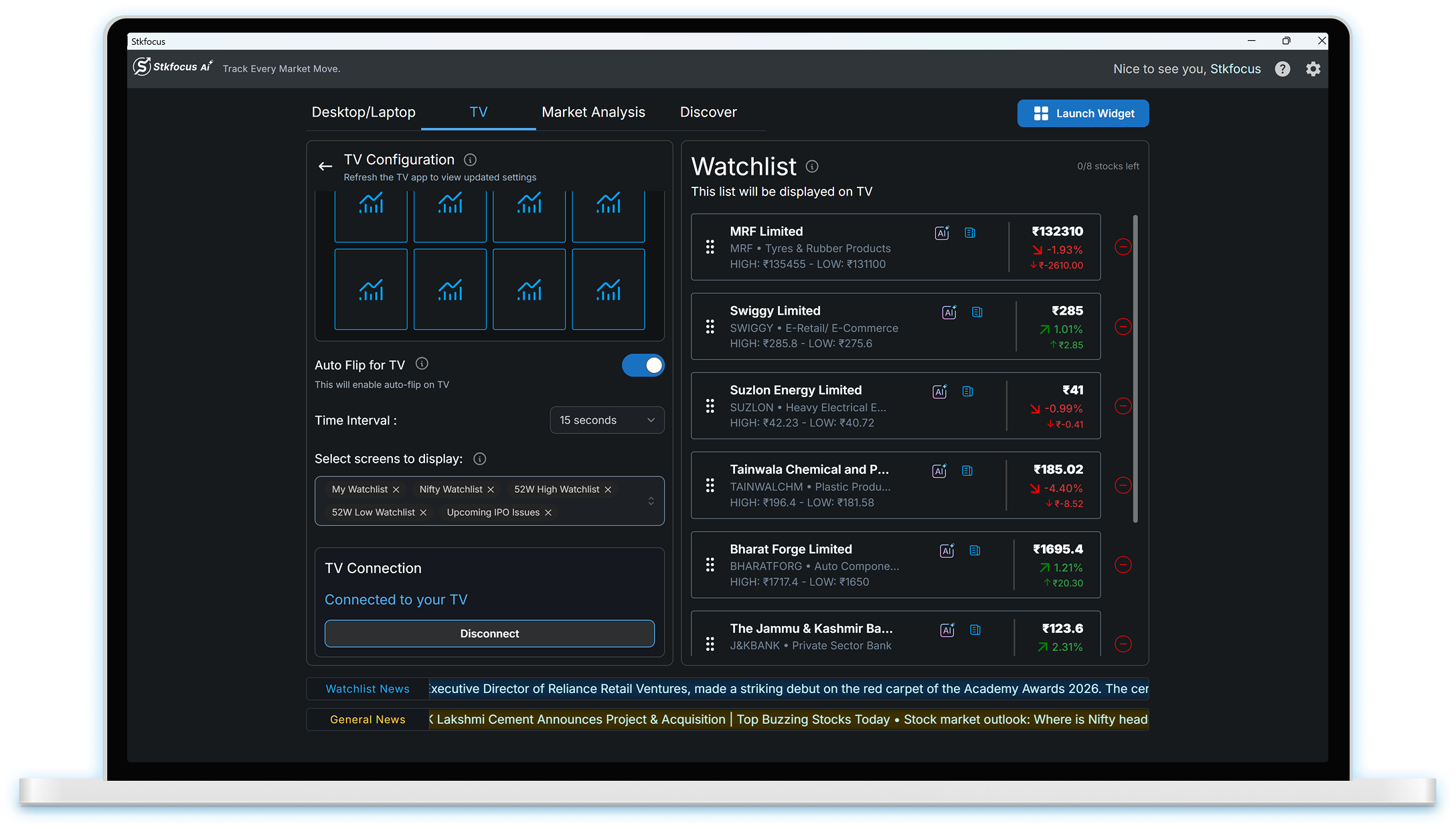1456x829 pixels.
Task: Click the AI insight icon for MRF Limited
Action: [942, 233]
